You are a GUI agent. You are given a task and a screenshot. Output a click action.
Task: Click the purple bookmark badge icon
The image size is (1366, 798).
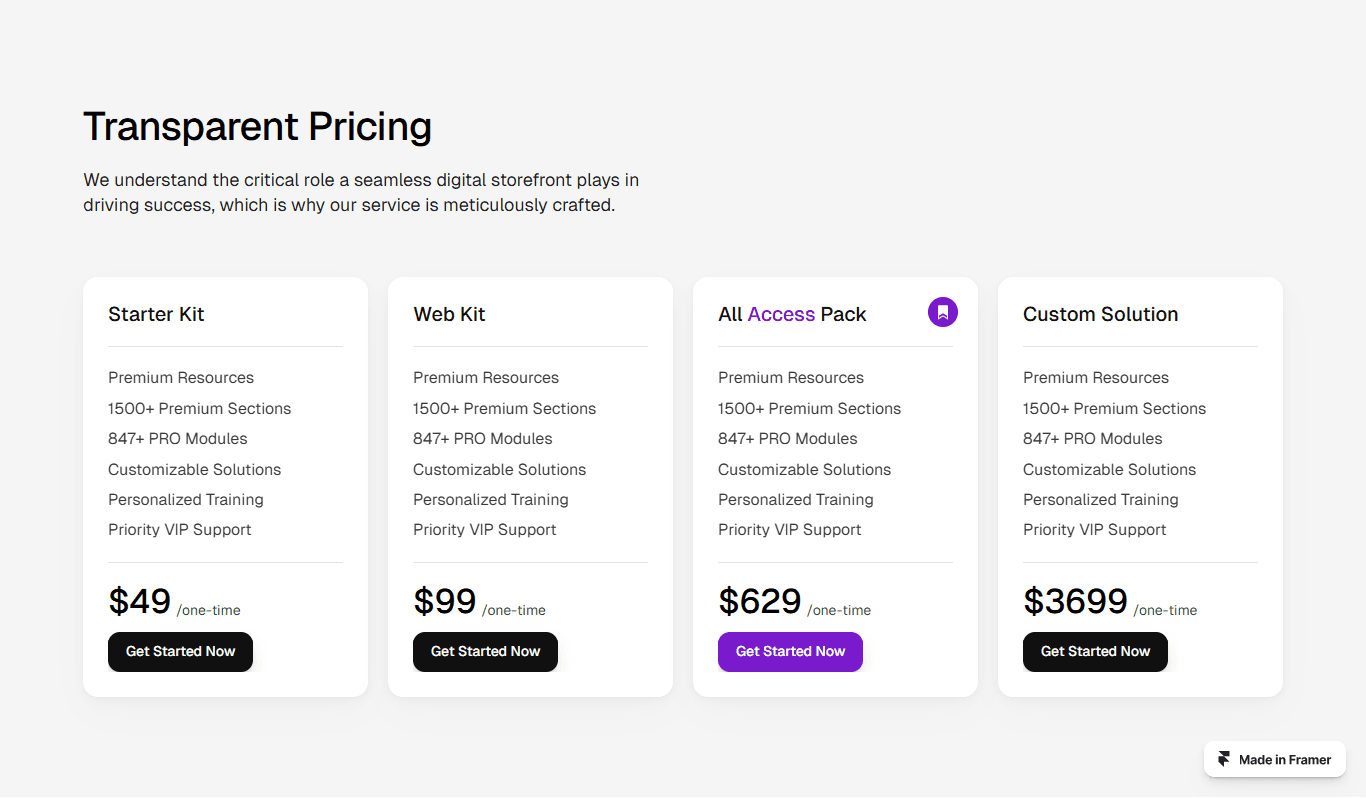click(943, 312)
